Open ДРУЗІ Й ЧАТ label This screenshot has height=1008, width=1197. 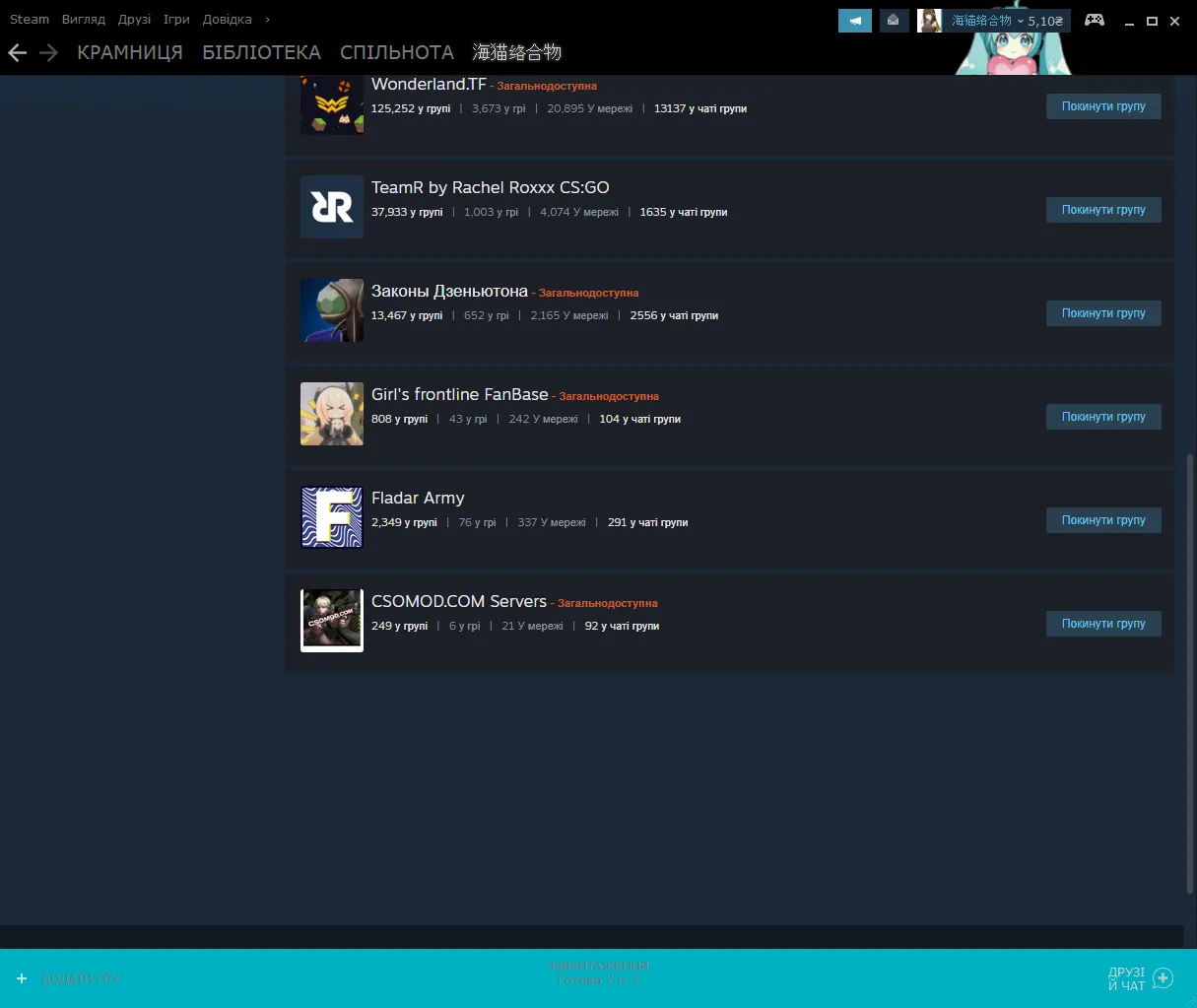coord(1127,978)
